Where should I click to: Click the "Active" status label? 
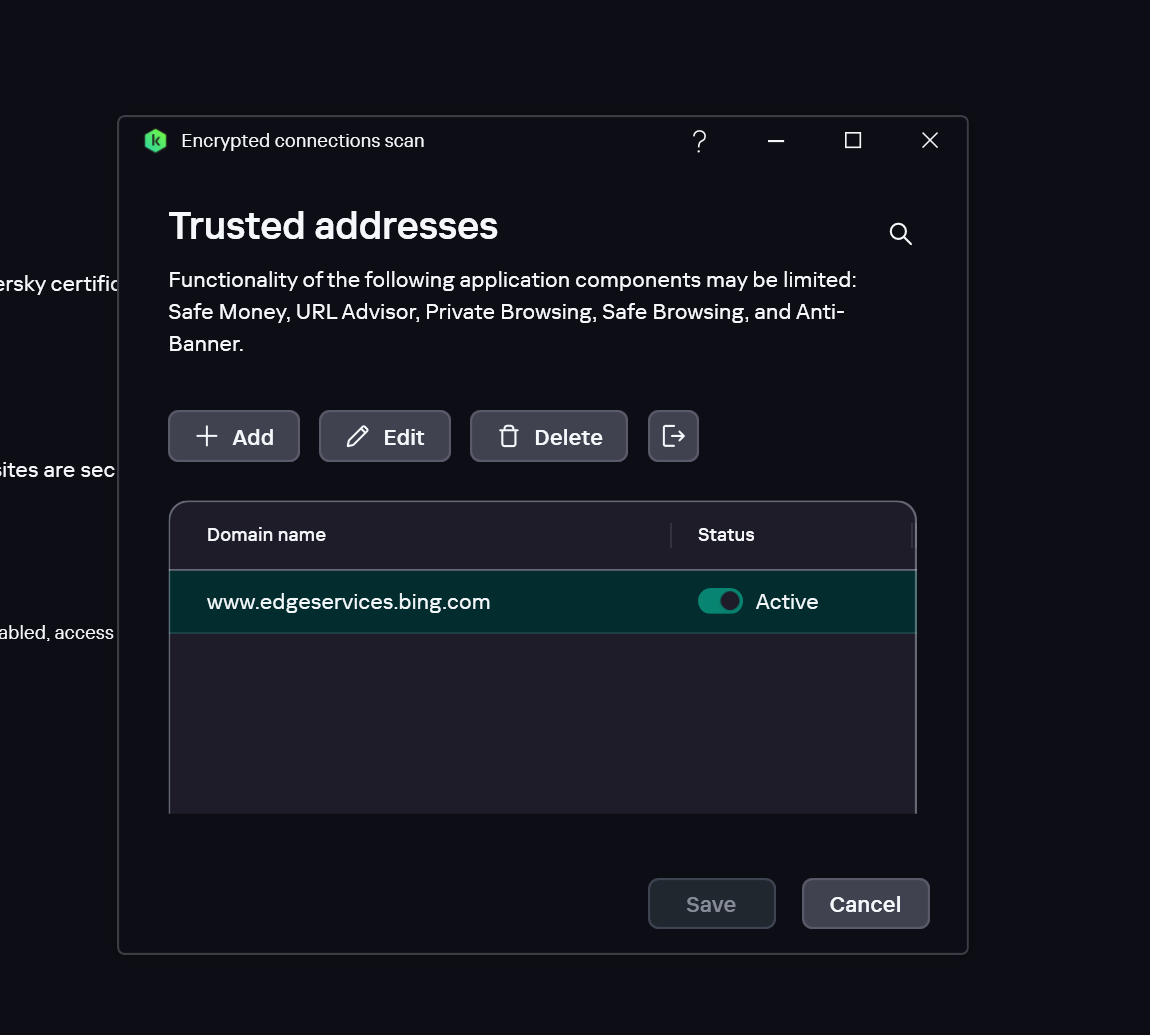[787, 602]
